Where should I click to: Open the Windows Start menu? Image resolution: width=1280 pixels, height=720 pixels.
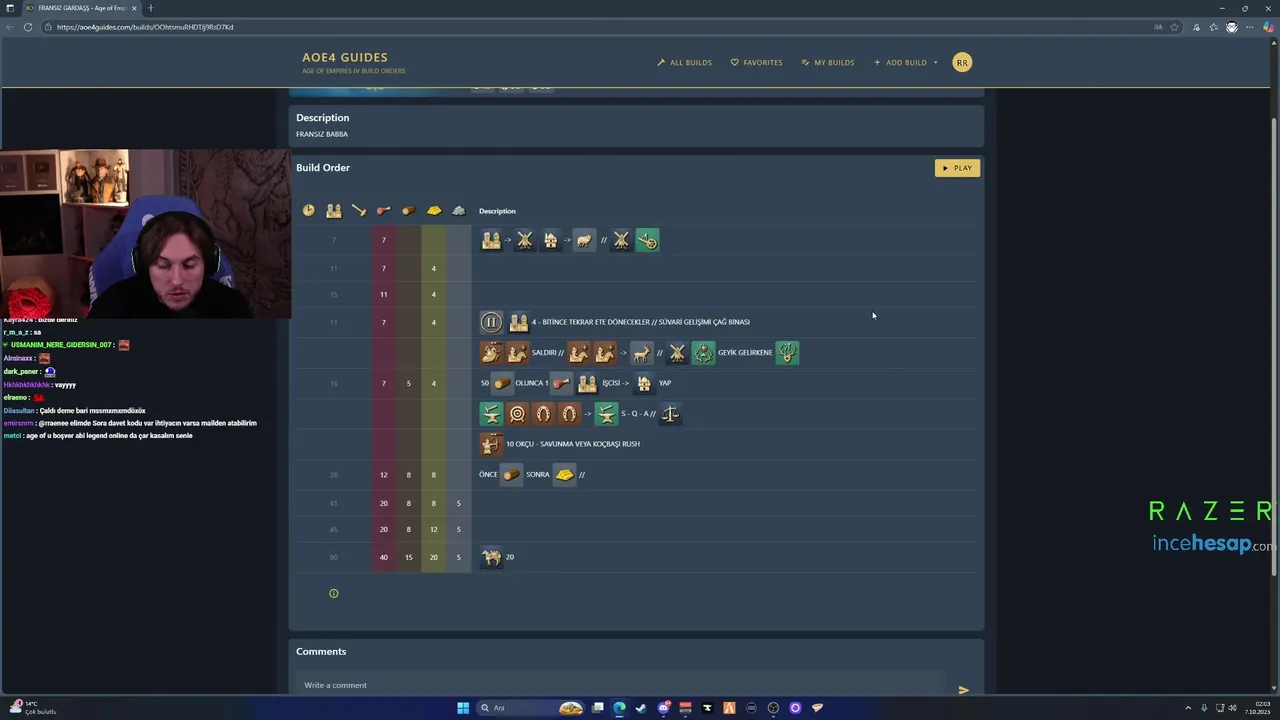tap(463, 708)
